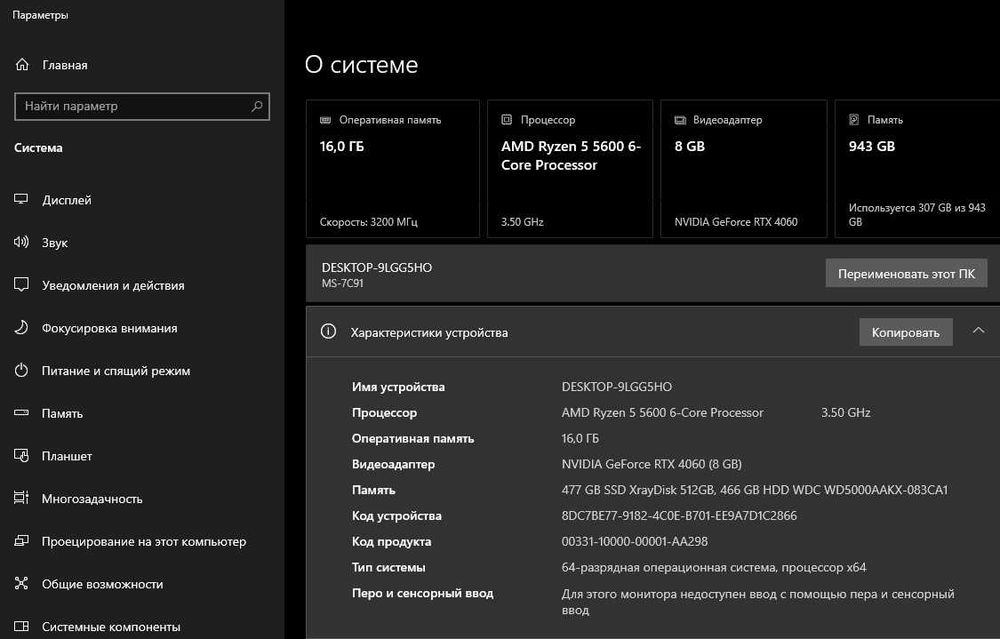Click the Sound speaker icon
Viewport: 1000px width, 639px height.
pyautogui.click(x=21, y=243)
